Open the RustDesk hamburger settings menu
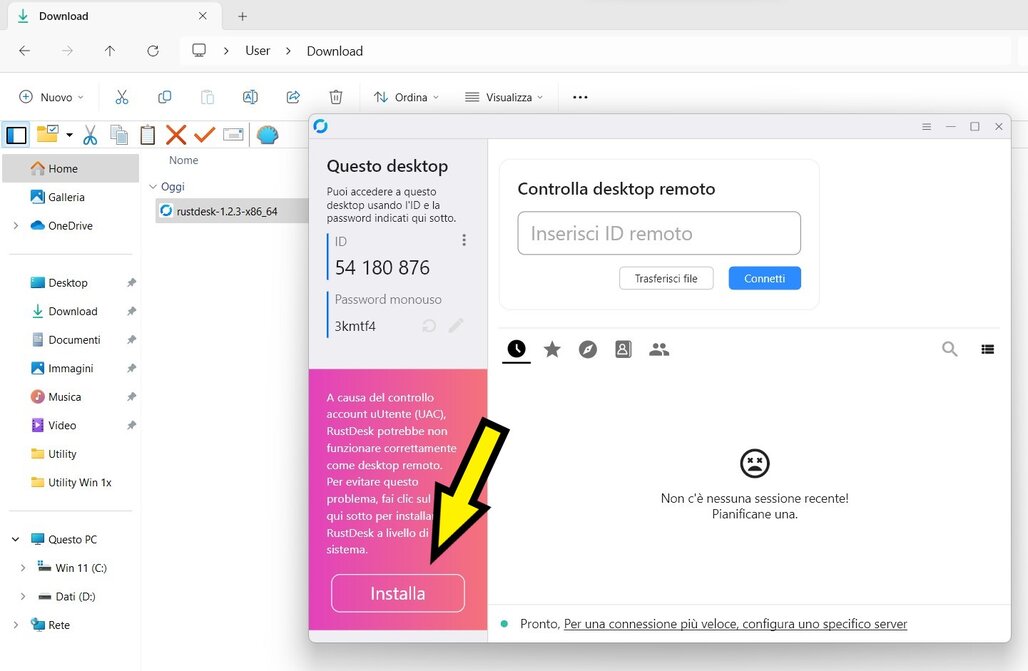The height and width of the screenshot is (671, 1028). point(926,127)
